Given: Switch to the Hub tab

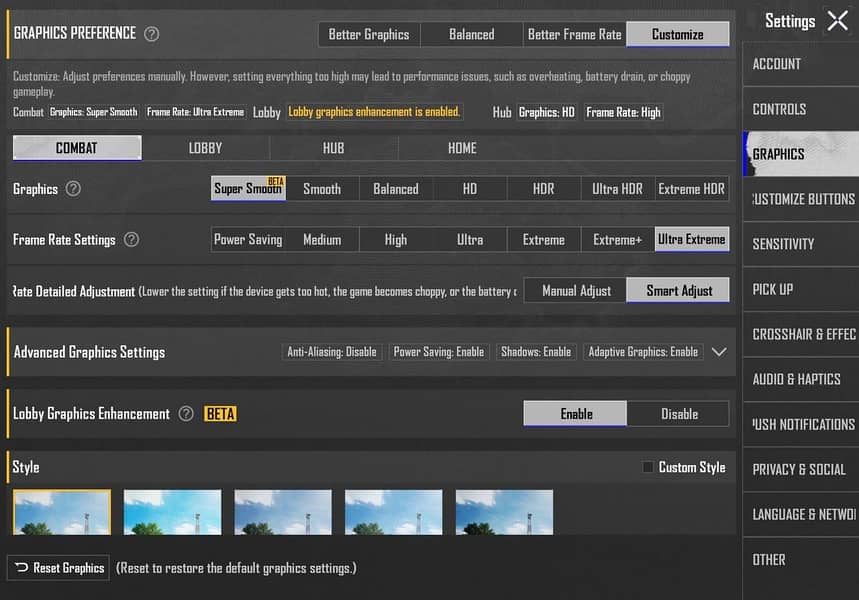Looking at the screenshot, I should (334, 148).
